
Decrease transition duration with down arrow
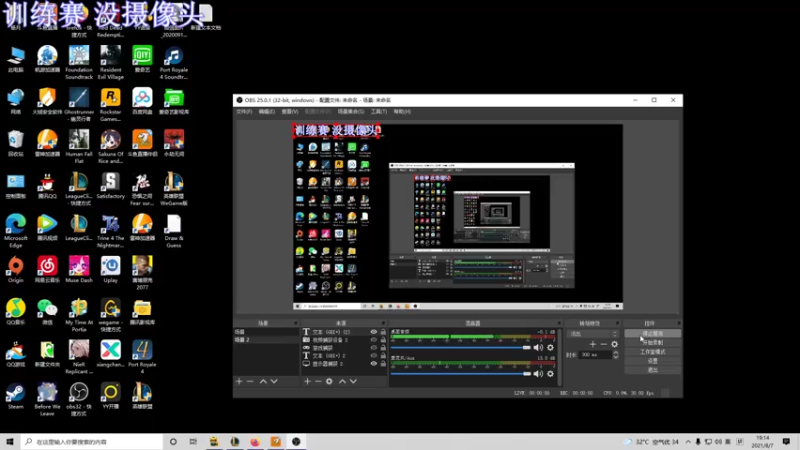point(615,357)
